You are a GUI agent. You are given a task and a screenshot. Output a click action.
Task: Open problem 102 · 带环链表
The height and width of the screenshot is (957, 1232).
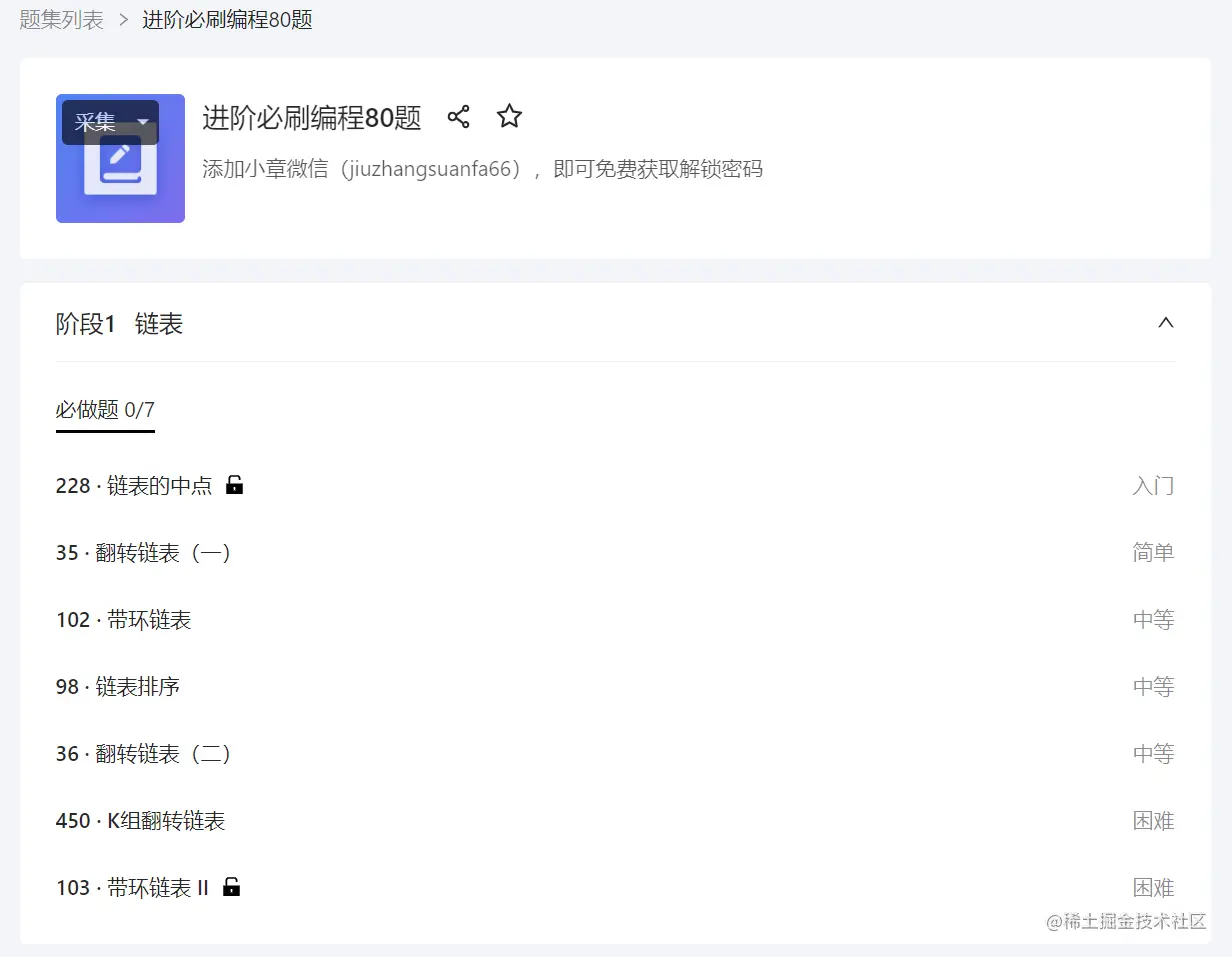coord(123,620)
